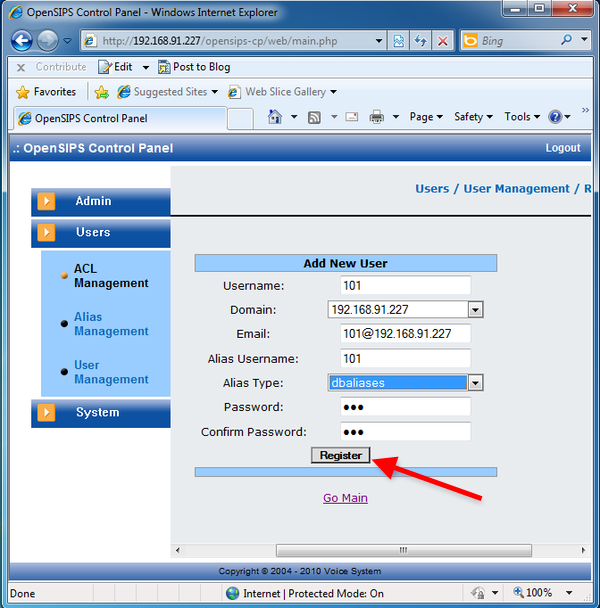Image resolution: width=600 pixels, height=608 pixels.
Task: Open search provider dropdown arrow
Action: tap(584, 40)
